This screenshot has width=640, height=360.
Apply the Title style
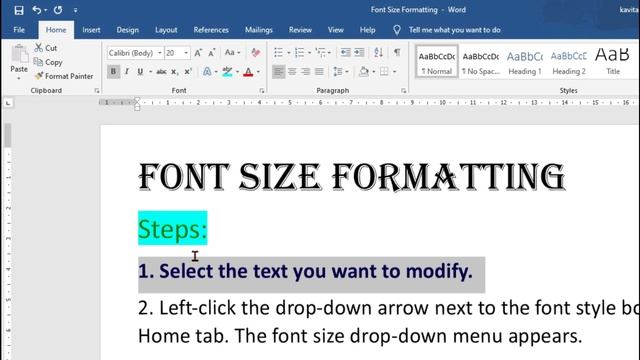613,62
